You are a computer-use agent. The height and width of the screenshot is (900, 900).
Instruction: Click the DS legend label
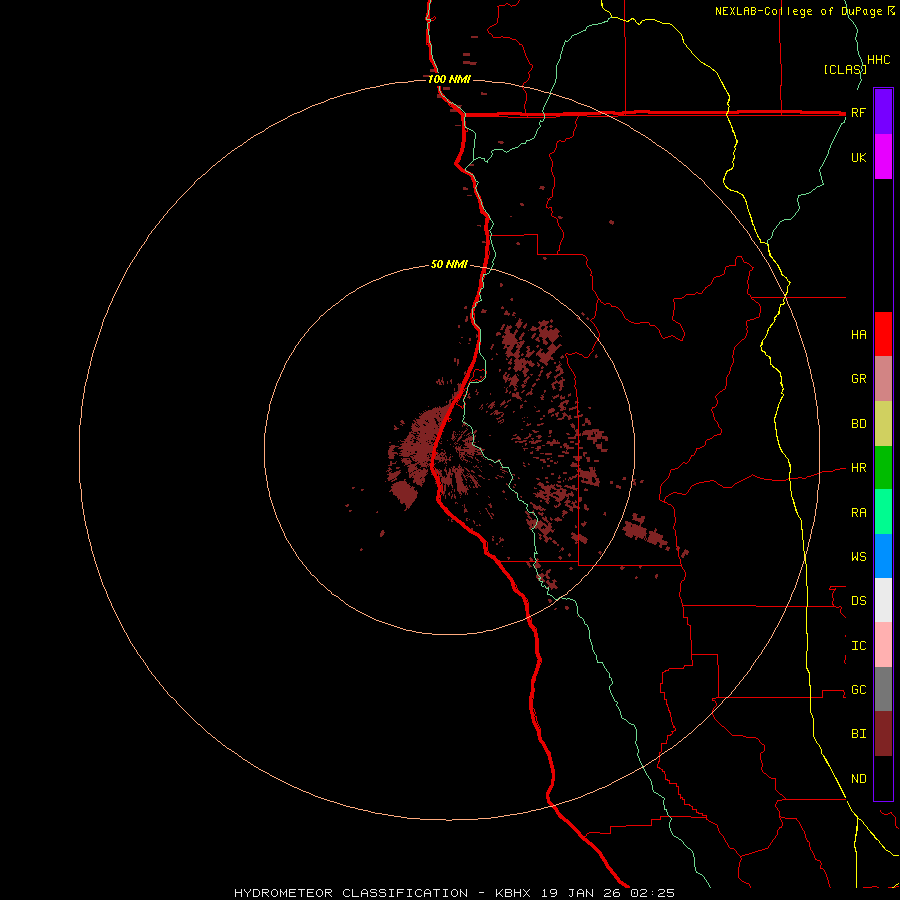tap(858, 601)
